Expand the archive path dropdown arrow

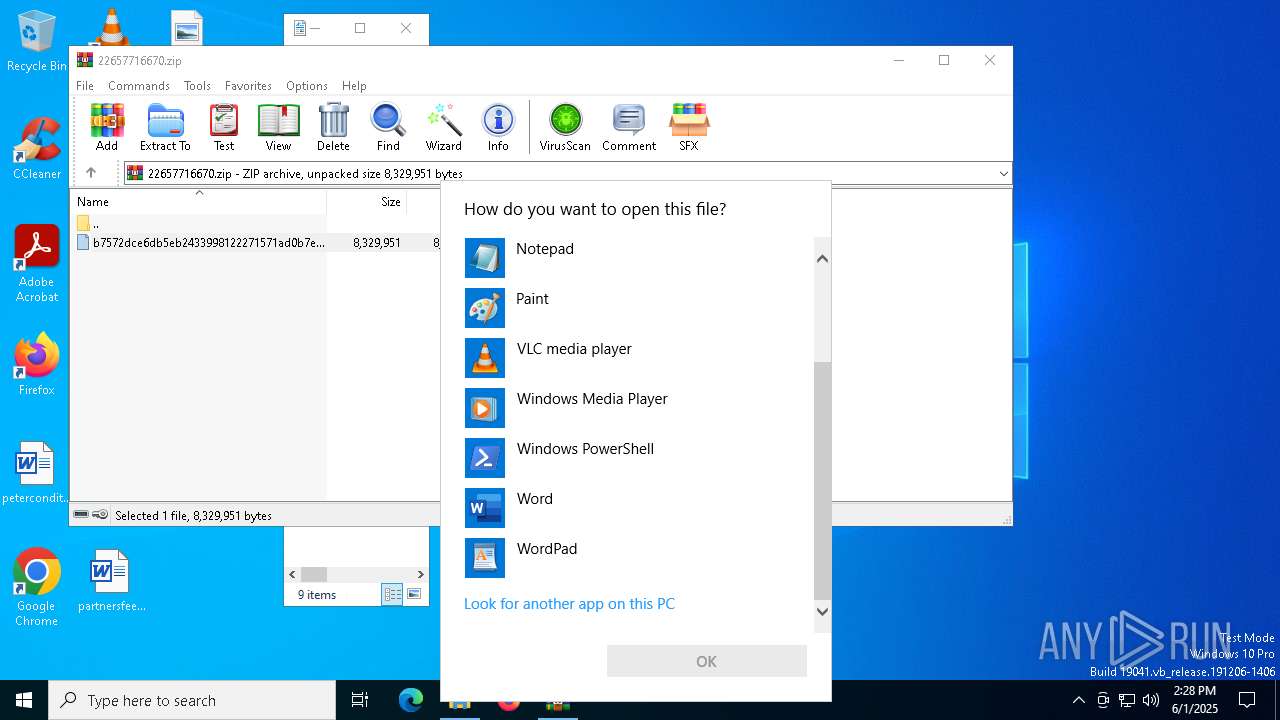coord(1003,173)
